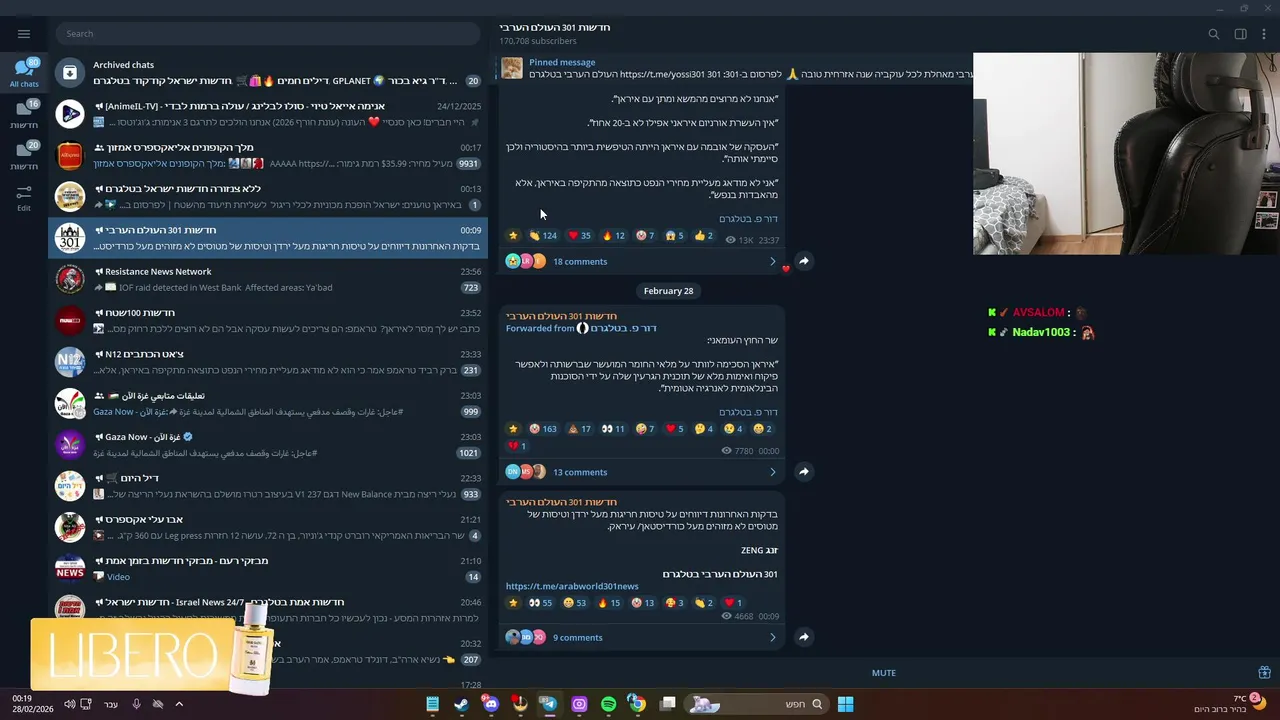The height and width of the screenshot is (720, 1280).
Task: Open the ללא צנזורה חדשות ישראל chat
Action: coord(268,196)
